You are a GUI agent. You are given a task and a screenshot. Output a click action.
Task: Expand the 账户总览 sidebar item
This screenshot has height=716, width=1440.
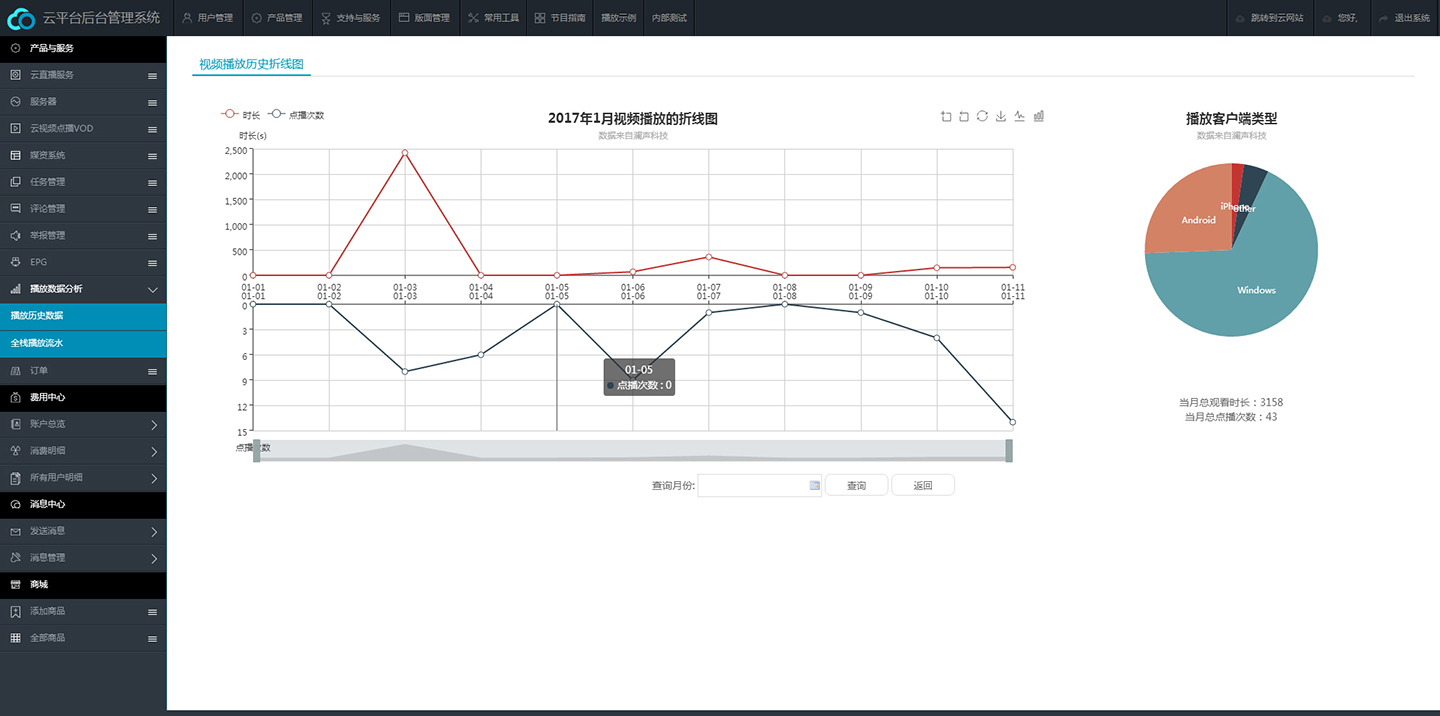coord(153,425)
